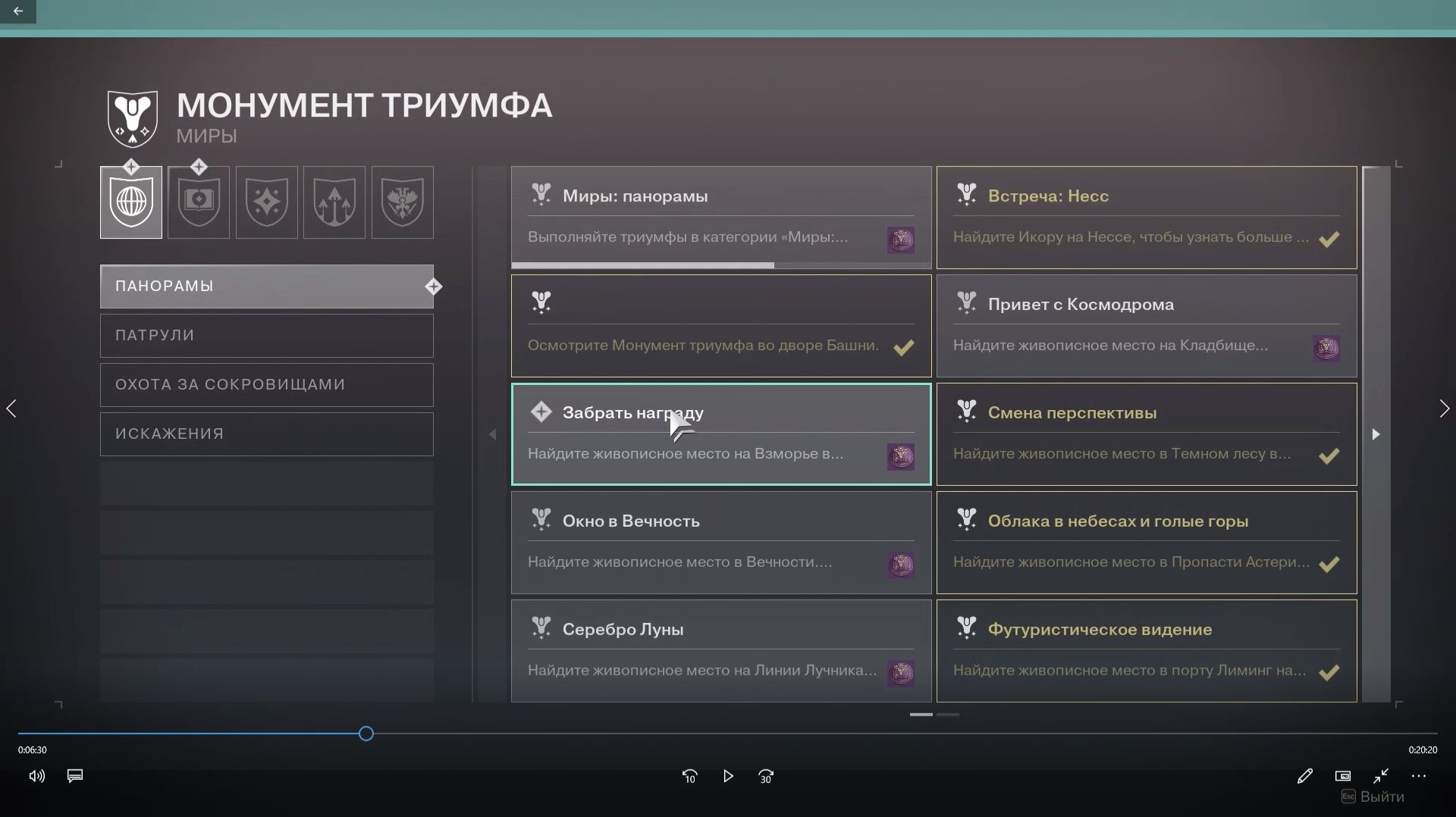The width and height of the screenshot is (1456, 817).
Task: Select the Окно в Вечность triumph
Action: [721, 543]
